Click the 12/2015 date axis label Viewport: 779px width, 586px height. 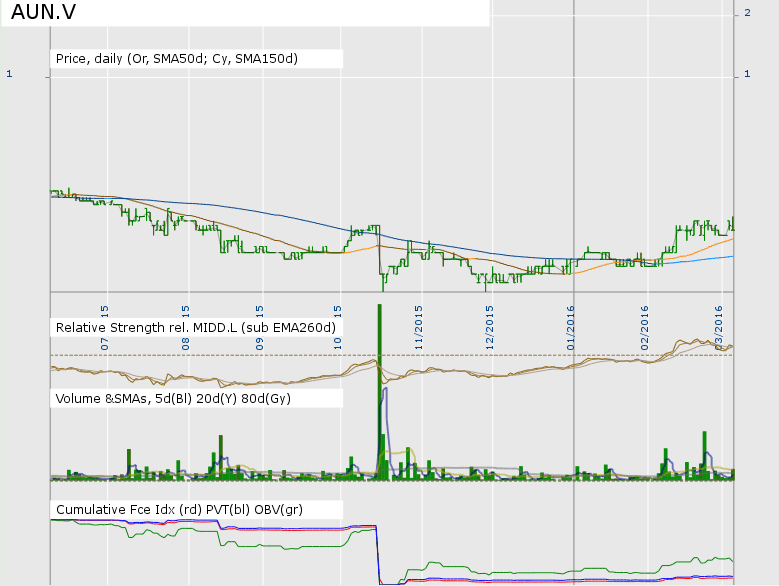[x=490, y=328]
